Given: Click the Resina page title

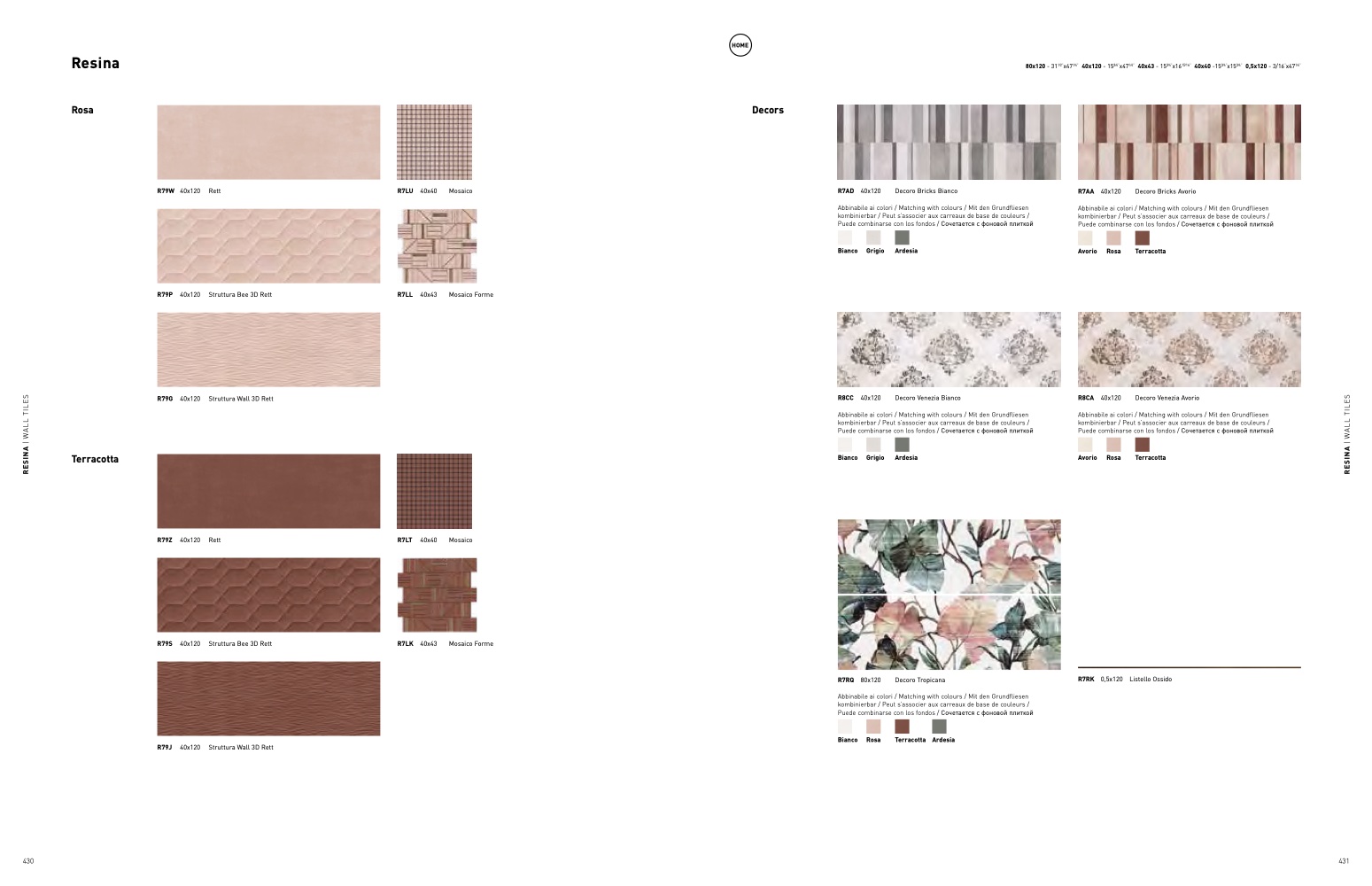Looking at the screenshot, I should click(x=95, y=64).
